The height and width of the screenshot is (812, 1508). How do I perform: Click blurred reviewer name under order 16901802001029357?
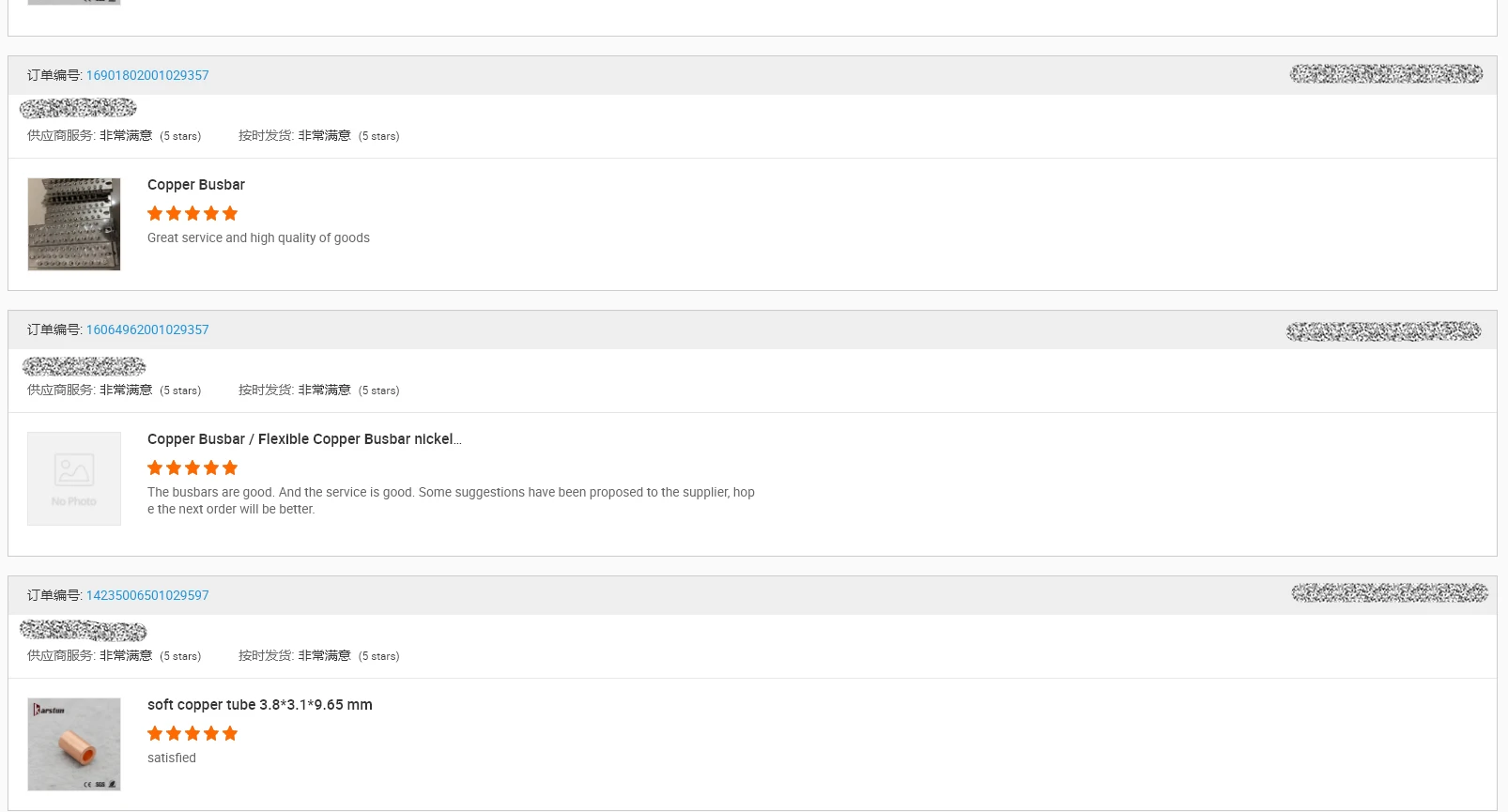click(x=78, y=109)
